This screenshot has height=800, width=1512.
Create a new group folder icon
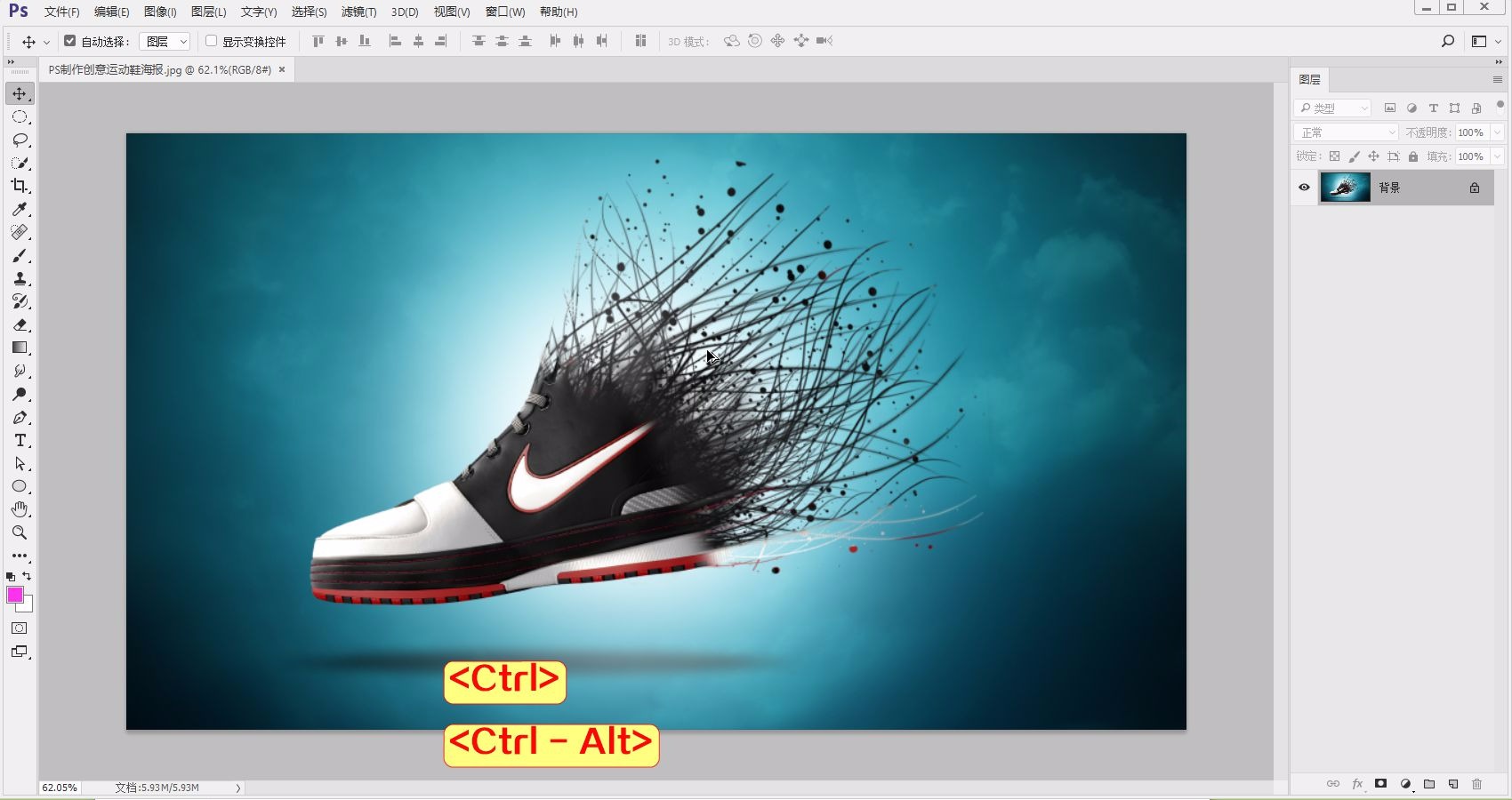tap(1429, 784)
